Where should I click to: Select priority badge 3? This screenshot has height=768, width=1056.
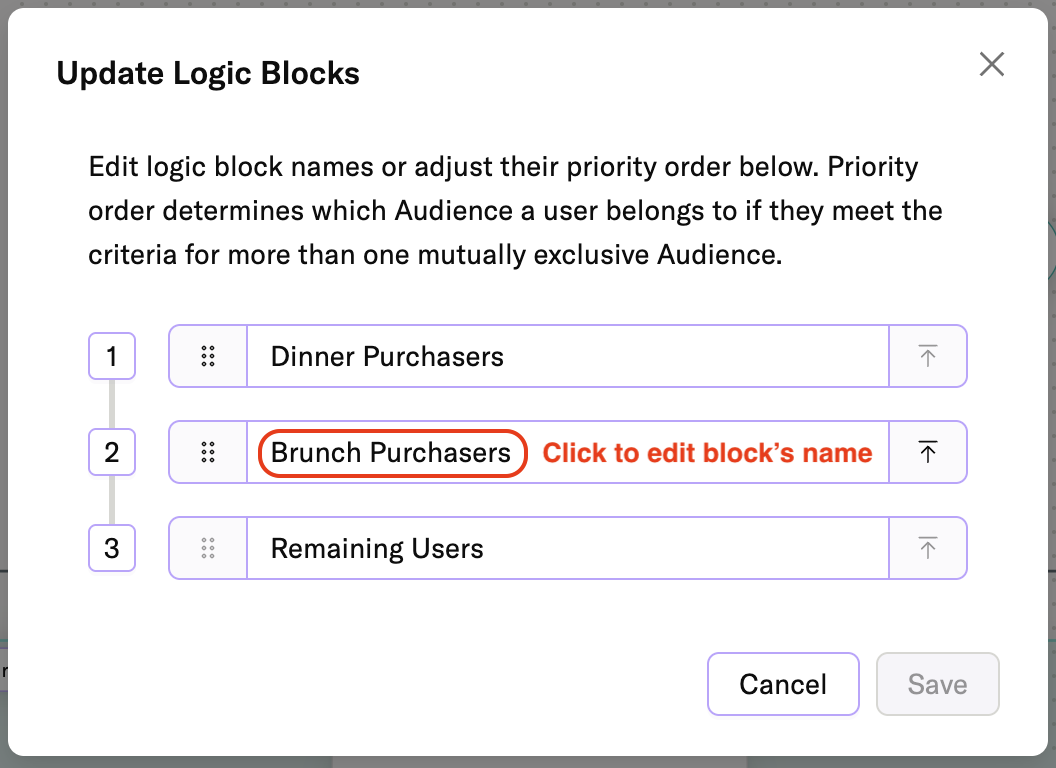pos(112,548)
